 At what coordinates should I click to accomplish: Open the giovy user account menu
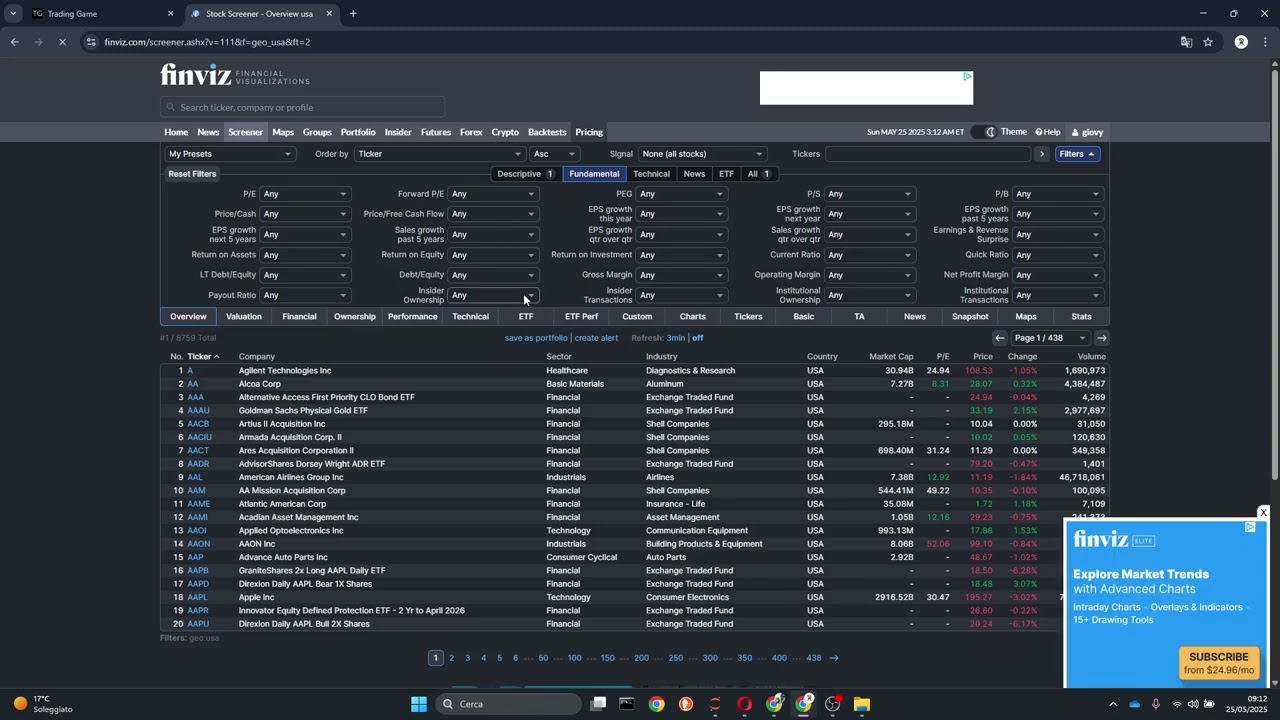coord(1088,132)
